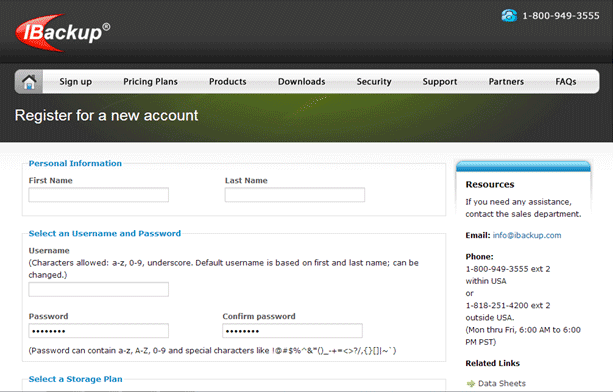Screen dimensions: 613x392
Task: Open the FAQs page
Action: (566, 81)
